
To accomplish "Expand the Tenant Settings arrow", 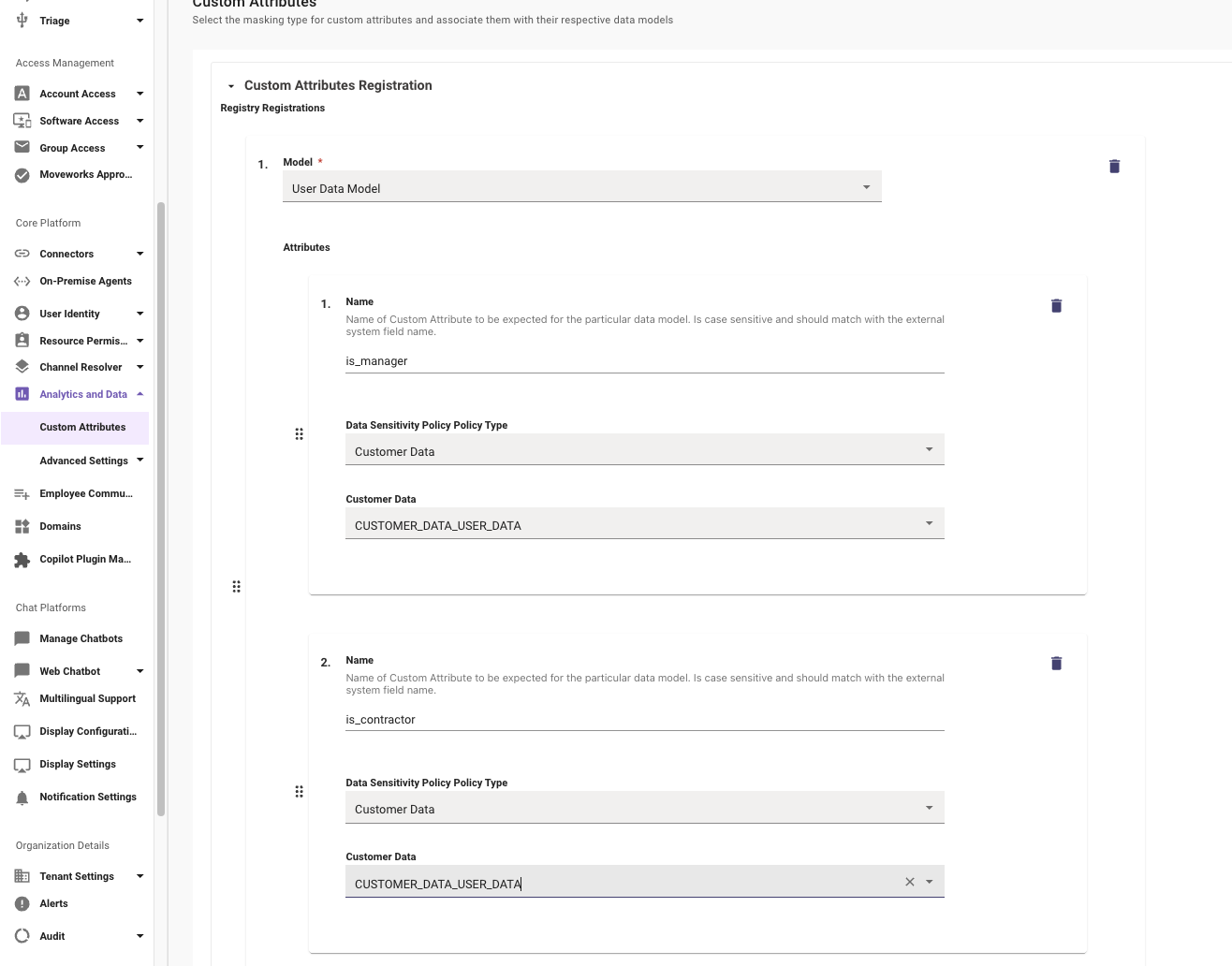I will click(x=140, y=876).
